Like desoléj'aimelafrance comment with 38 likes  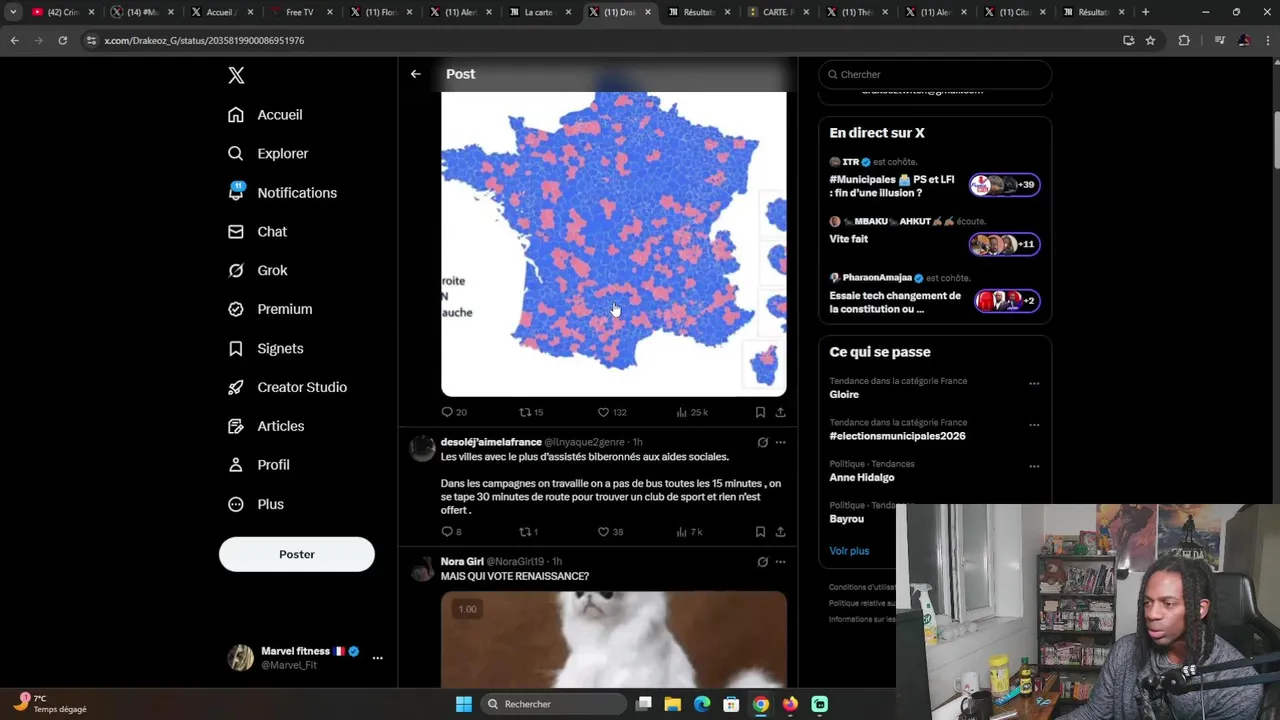click(x=610, y=532)
